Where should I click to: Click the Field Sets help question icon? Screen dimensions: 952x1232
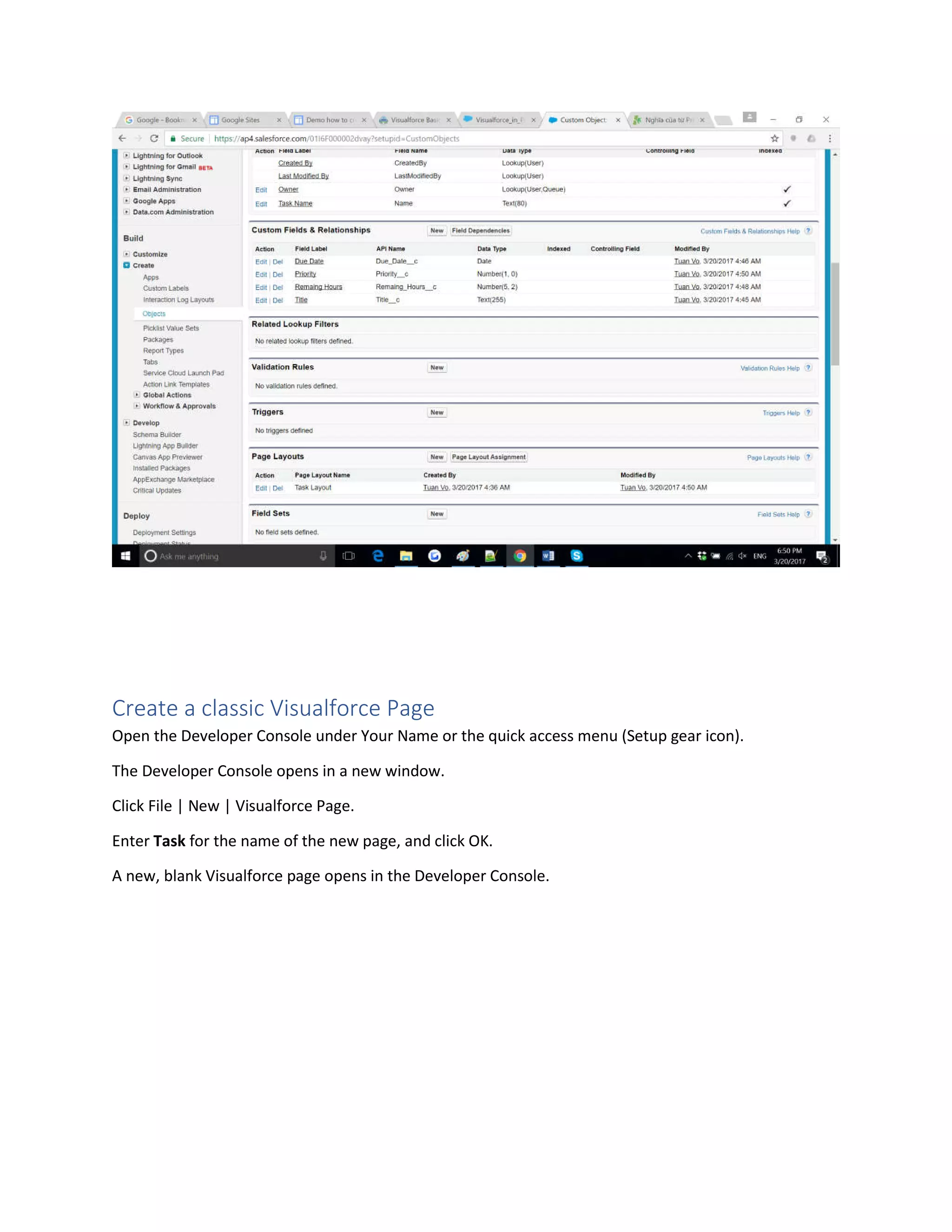click(808, 514)
